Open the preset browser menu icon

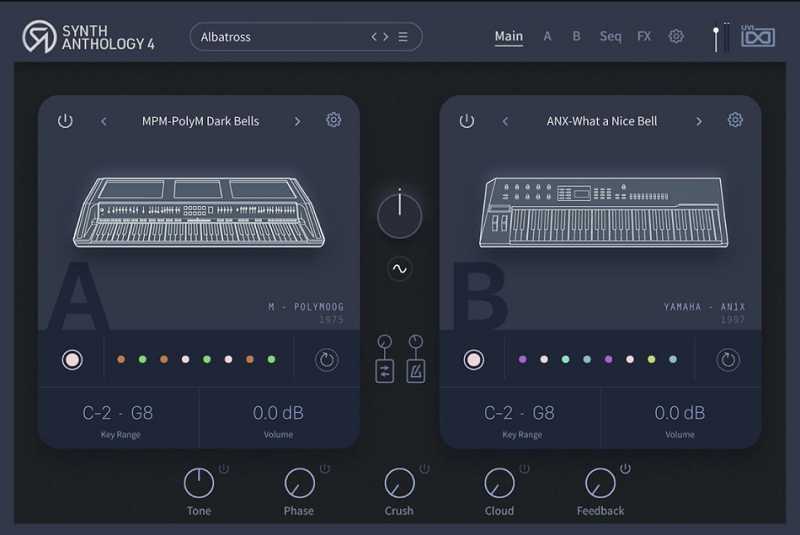403,37
